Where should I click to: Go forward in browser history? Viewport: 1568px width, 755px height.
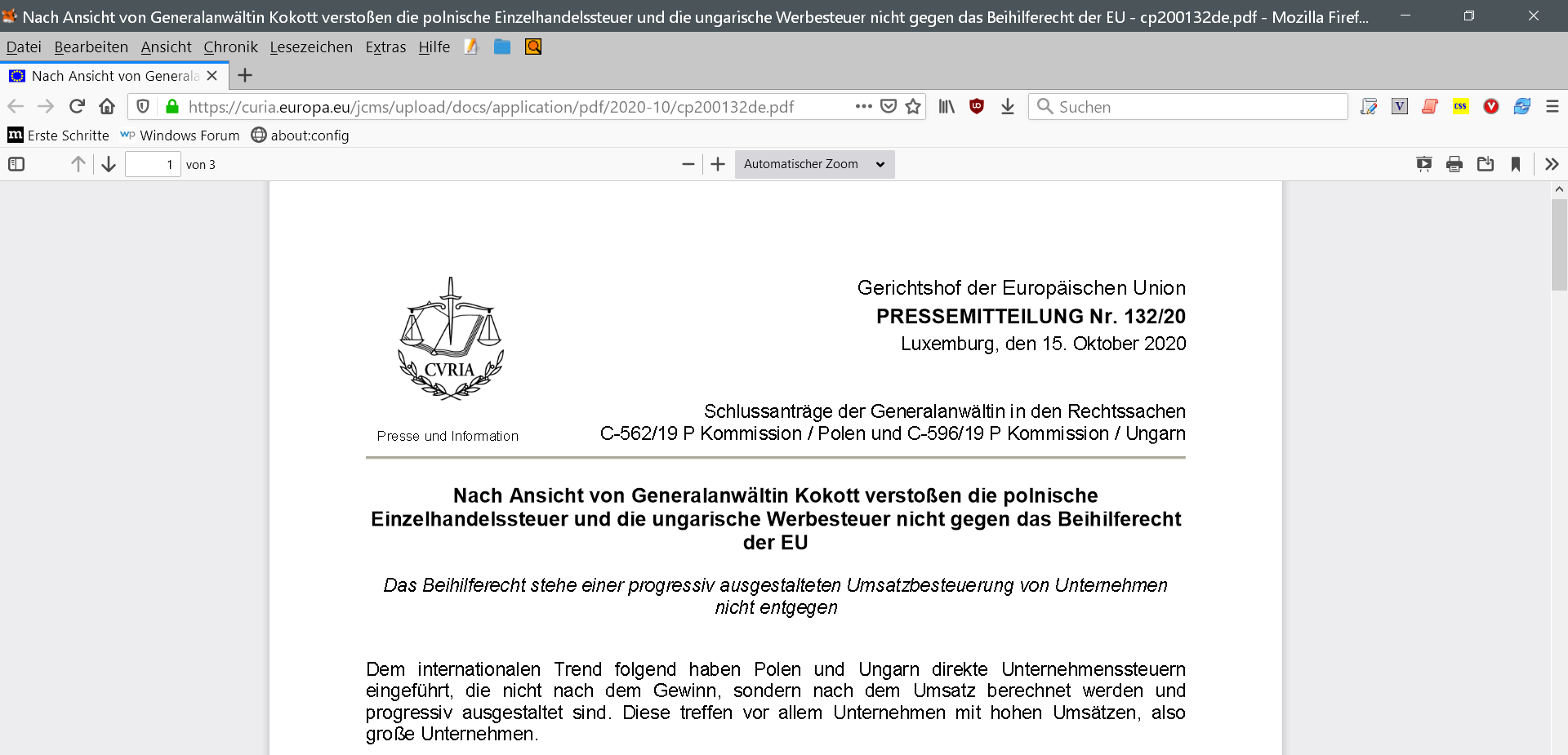[46, 106]
